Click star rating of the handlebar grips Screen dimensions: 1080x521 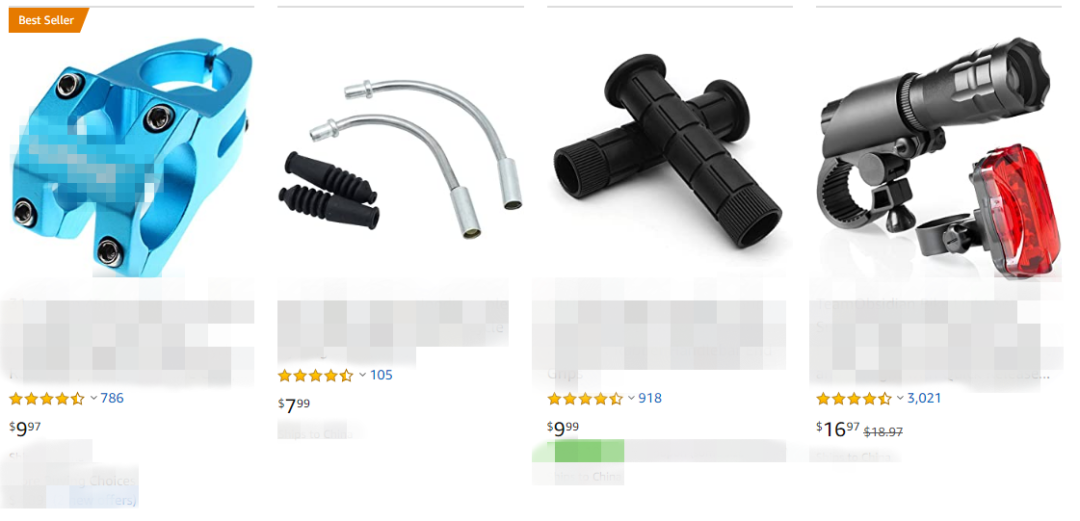click(x=585, y=398)
